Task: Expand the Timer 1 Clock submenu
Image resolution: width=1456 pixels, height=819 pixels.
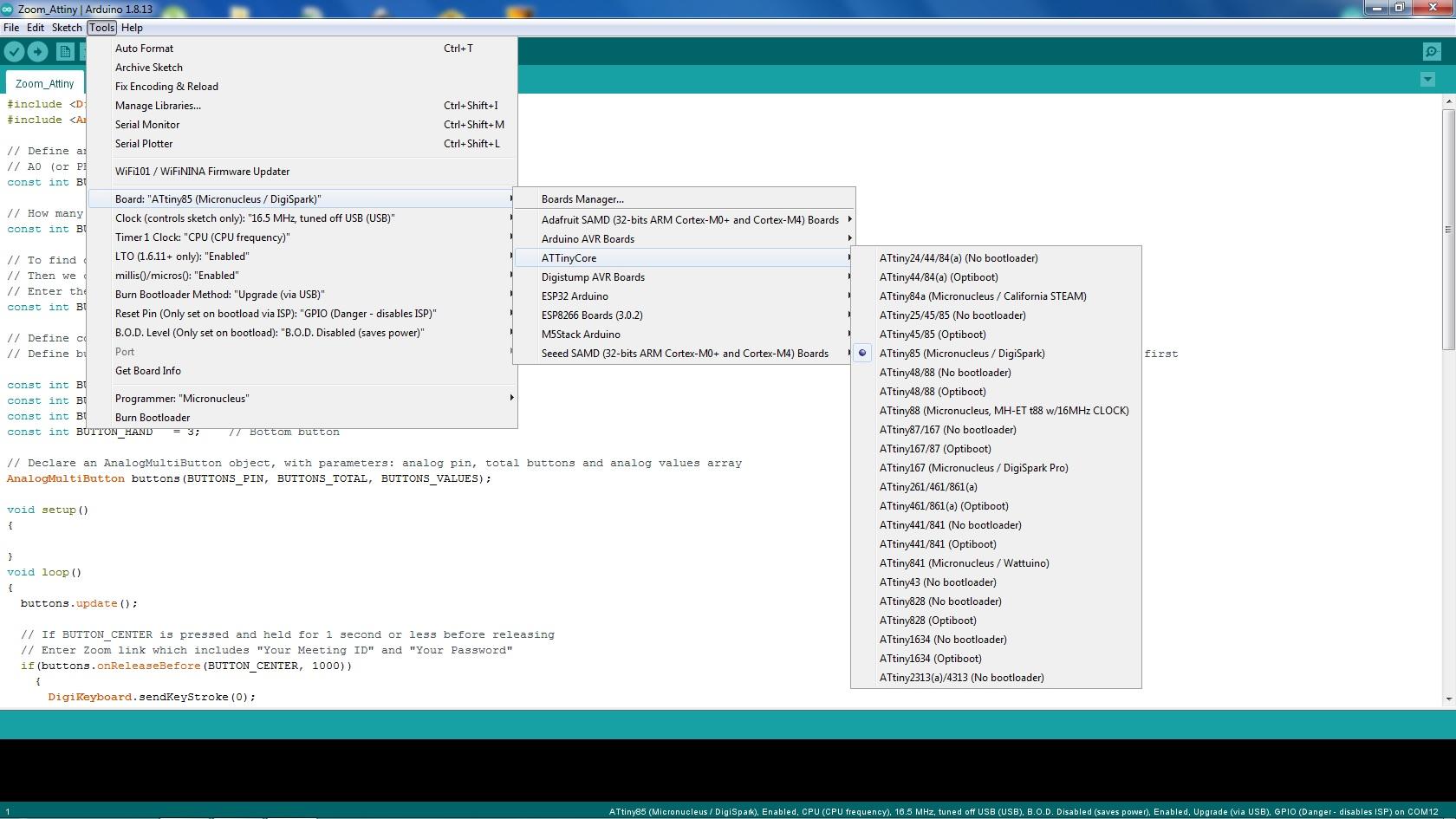Action: [x=302, y=237]
